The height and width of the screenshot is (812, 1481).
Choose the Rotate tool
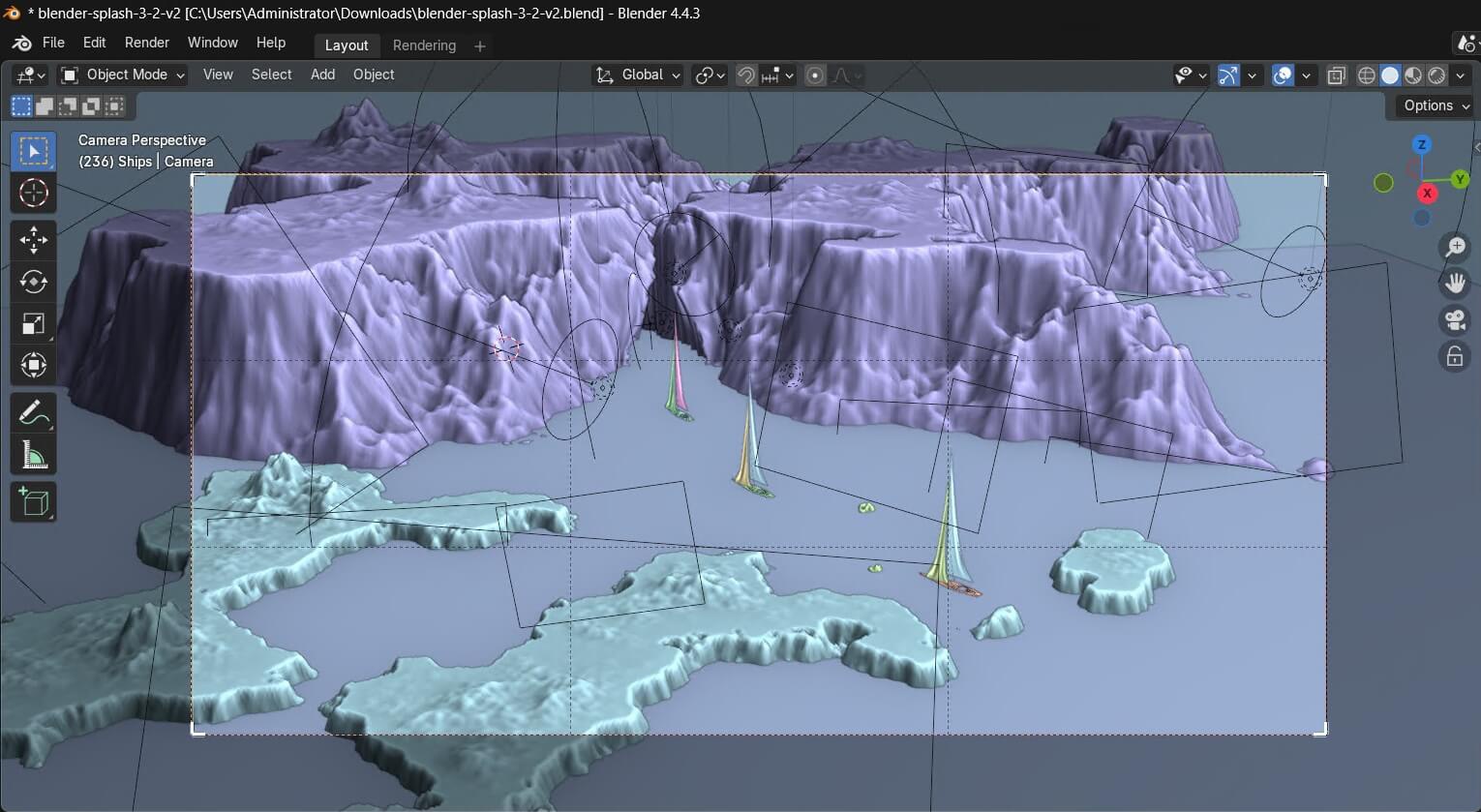click(34, 282)
